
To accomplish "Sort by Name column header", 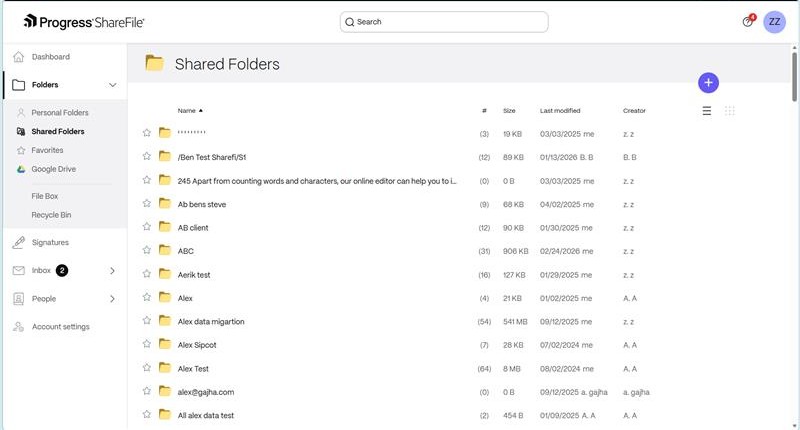I will [190, 111].
